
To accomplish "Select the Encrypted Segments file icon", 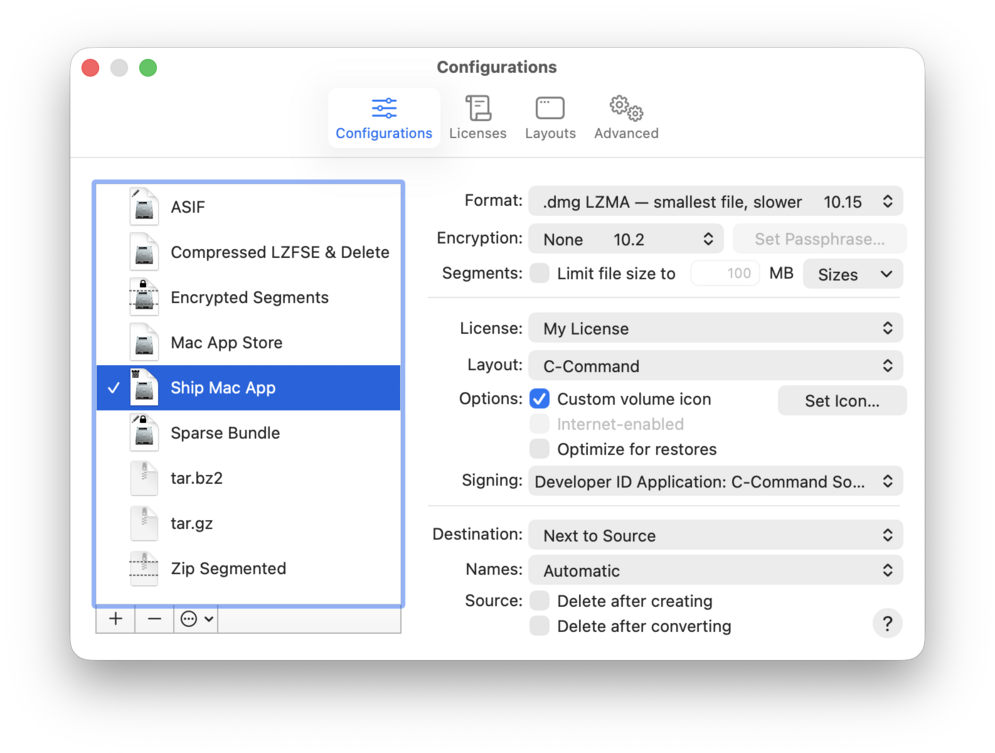I will (x=144, y=297).
